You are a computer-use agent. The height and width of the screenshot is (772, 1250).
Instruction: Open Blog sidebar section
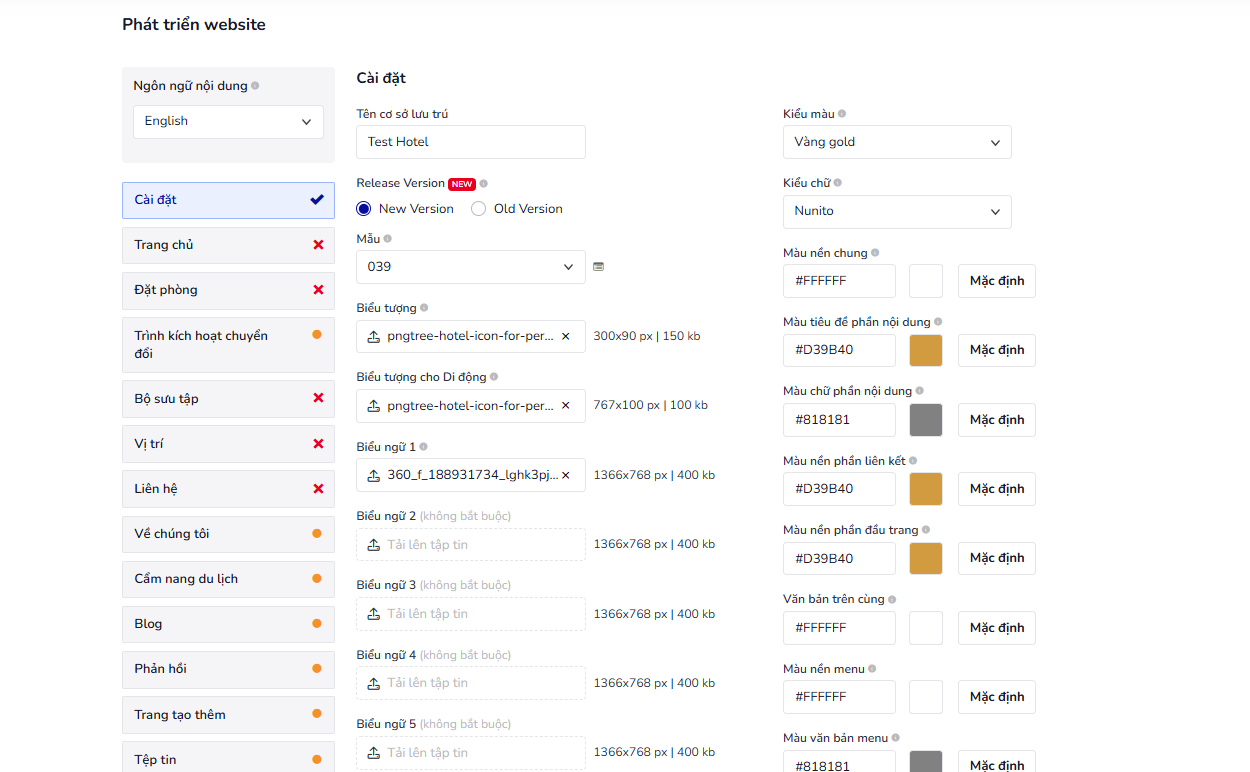(228, 624)
